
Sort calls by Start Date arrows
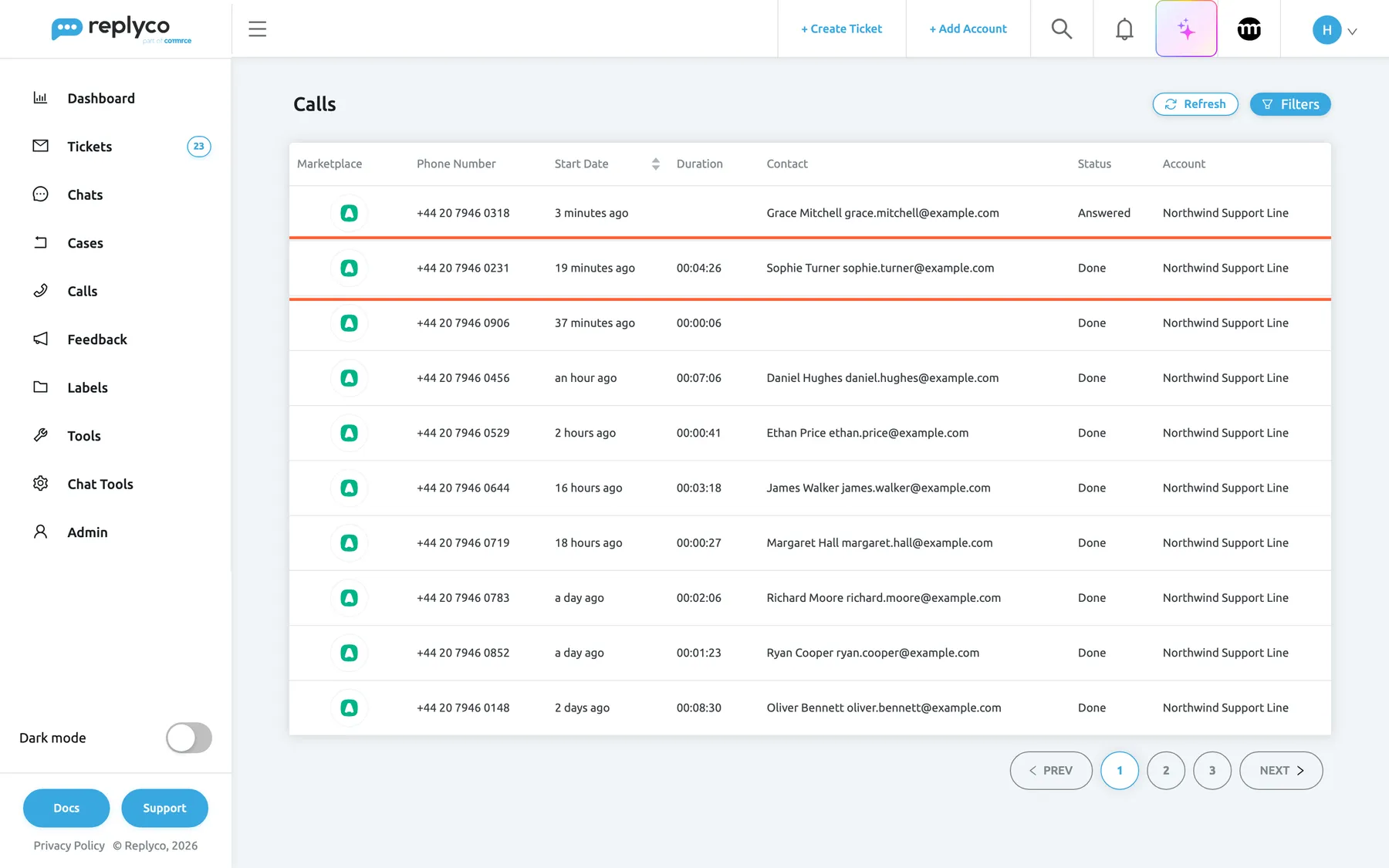click(655, 164)
